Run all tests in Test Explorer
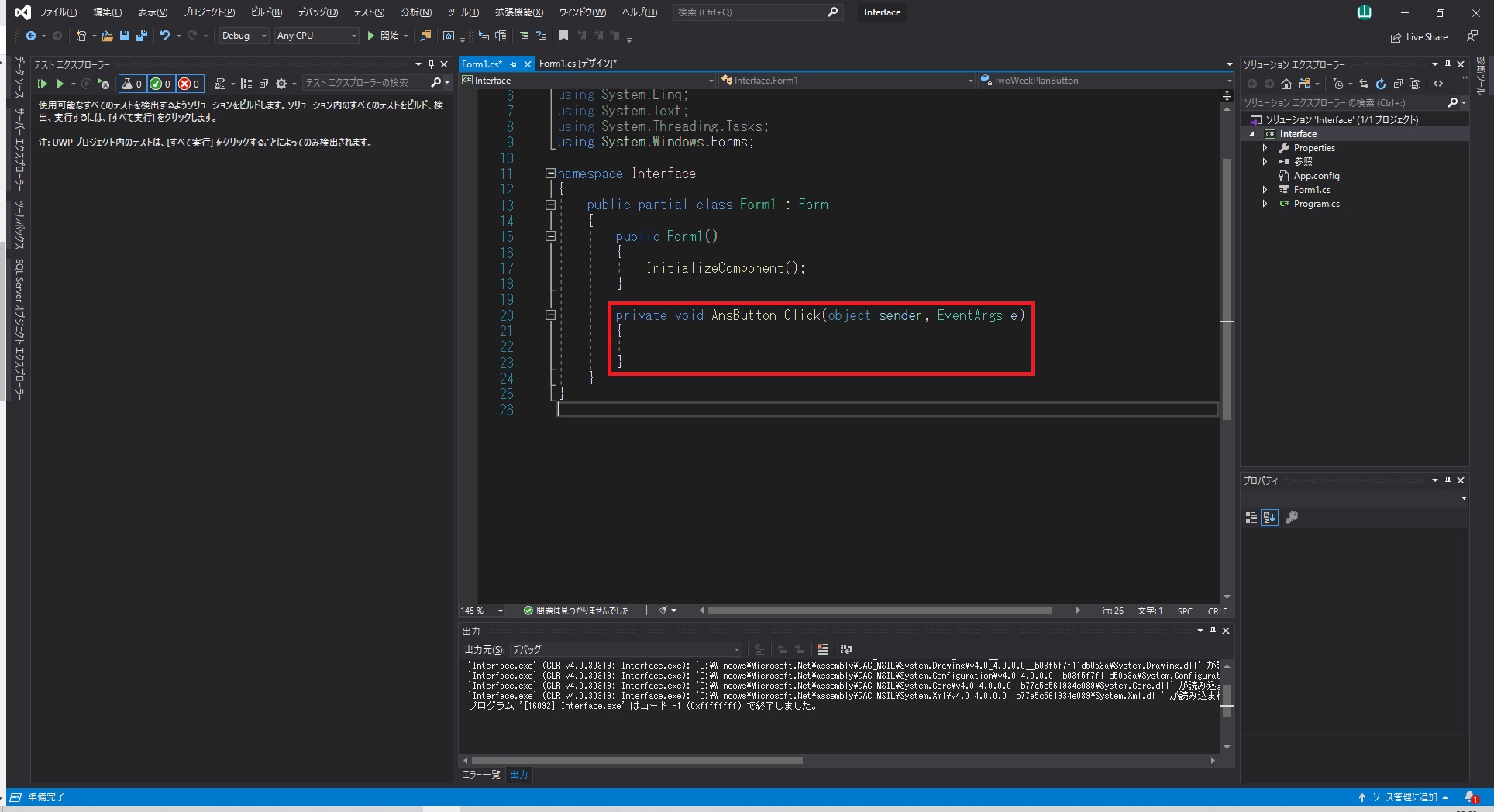 (x=43, y=84)
